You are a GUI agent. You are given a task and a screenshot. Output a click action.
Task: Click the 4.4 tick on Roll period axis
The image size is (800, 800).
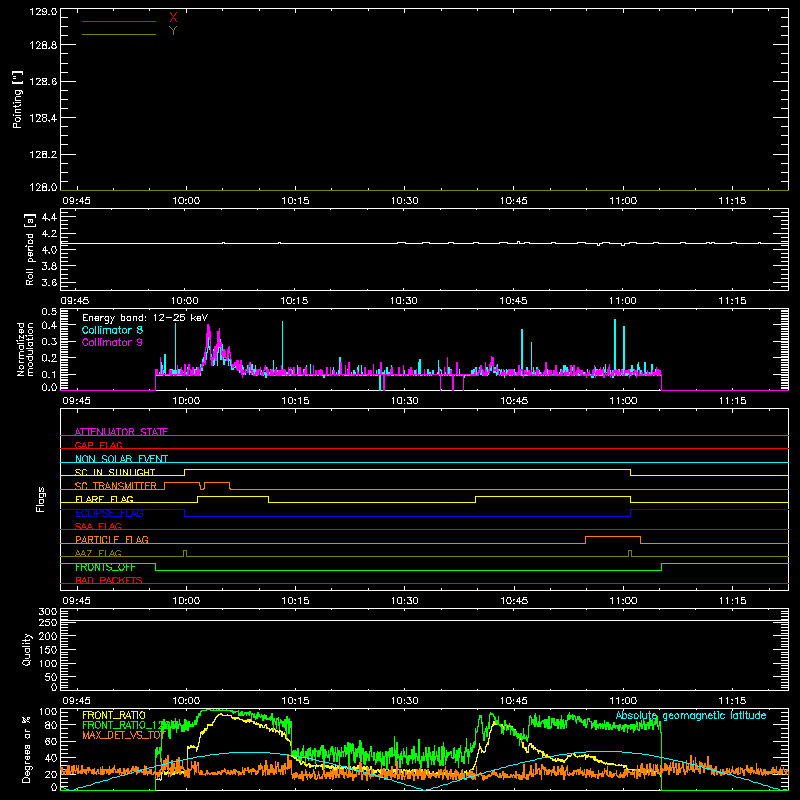click(x=49, y=217)
